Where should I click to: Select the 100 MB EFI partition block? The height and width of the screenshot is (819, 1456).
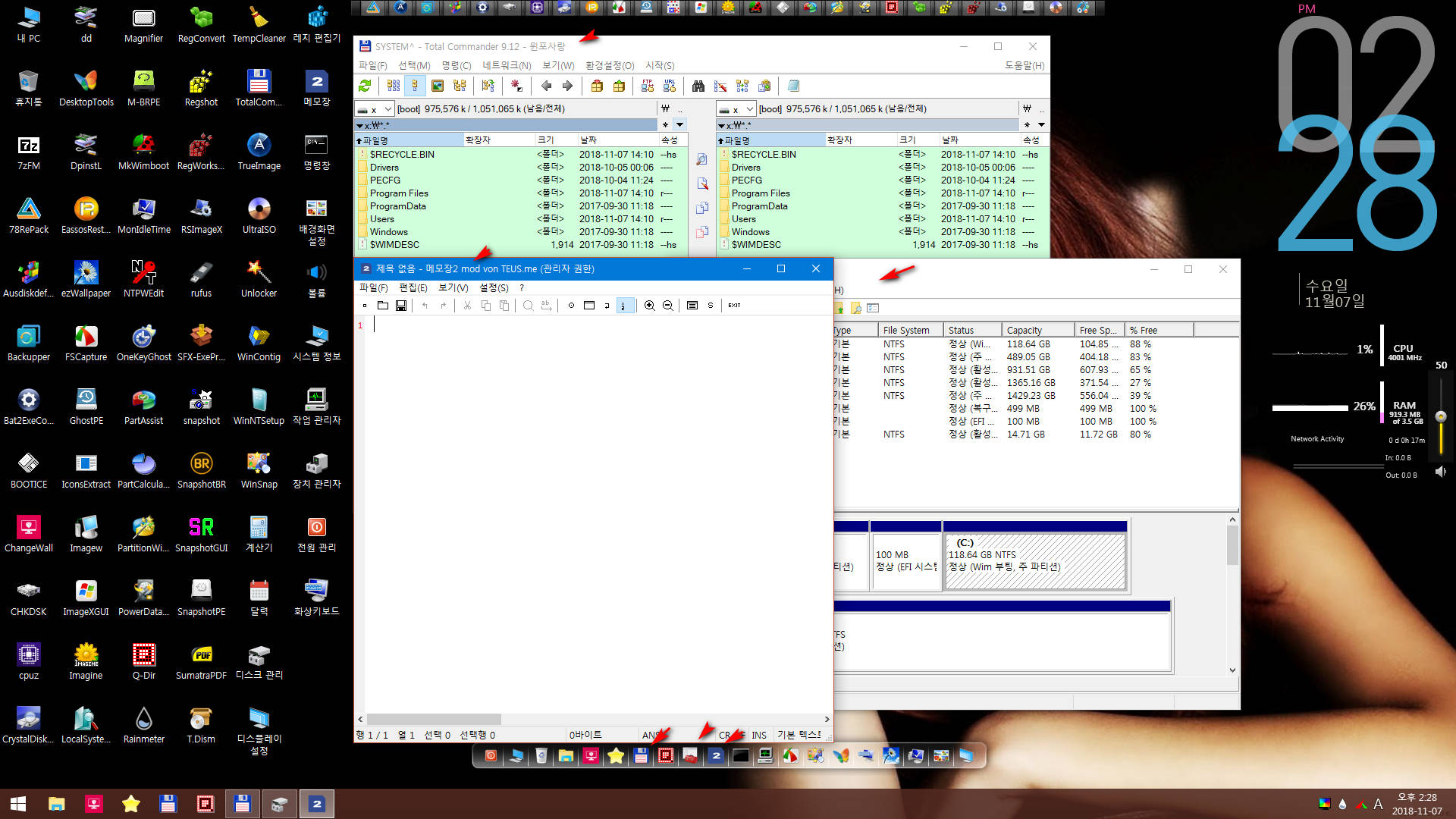click(x=905, y=561)
